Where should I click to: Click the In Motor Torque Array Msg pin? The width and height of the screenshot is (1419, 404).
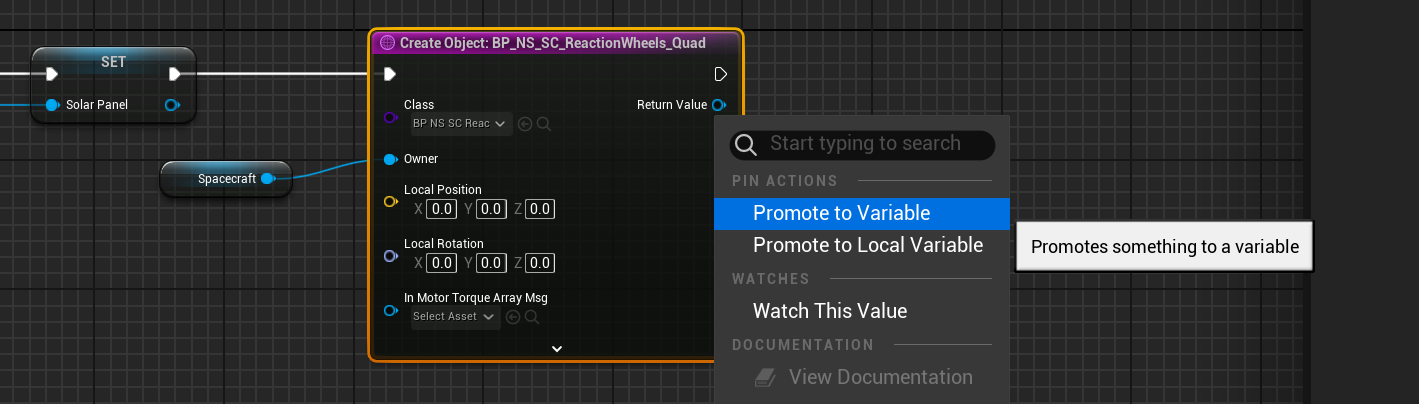click(390, 311)
